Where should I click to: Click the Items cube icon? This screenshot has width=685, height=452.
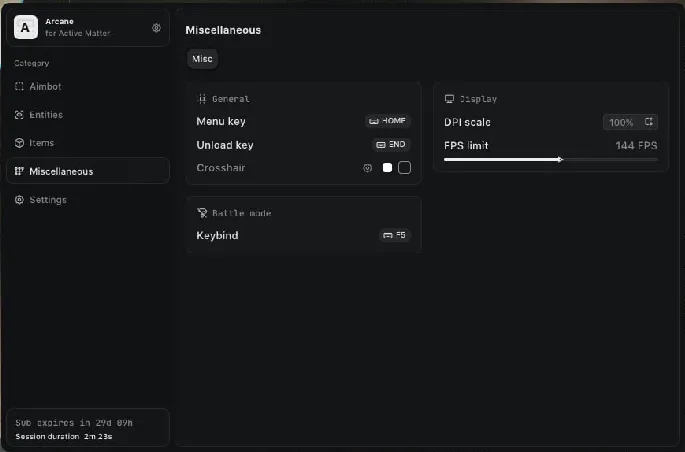pyautogui.click(x=19, y=143)
